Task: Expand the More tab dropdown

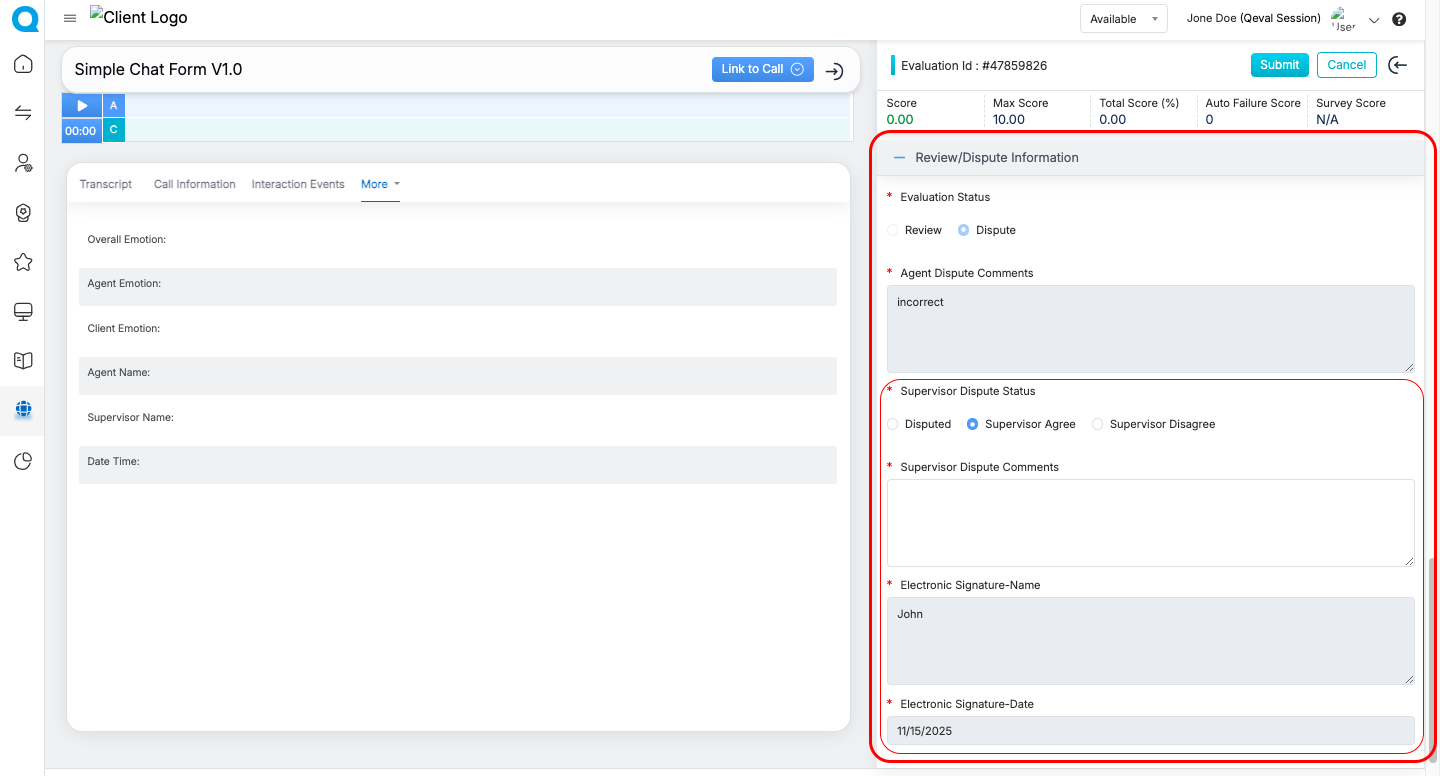Action: (x=380, y=184)
